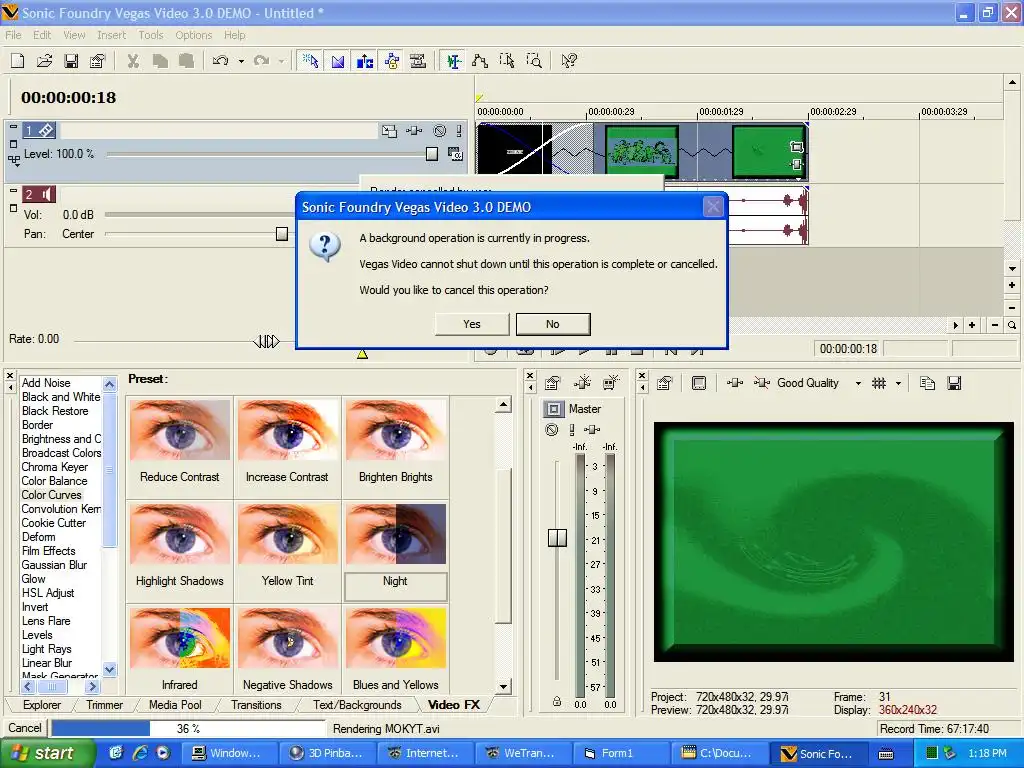Click Yes to cancel the operation
1024x768 pixels.
pyautogui.click(x=472, y=324)
